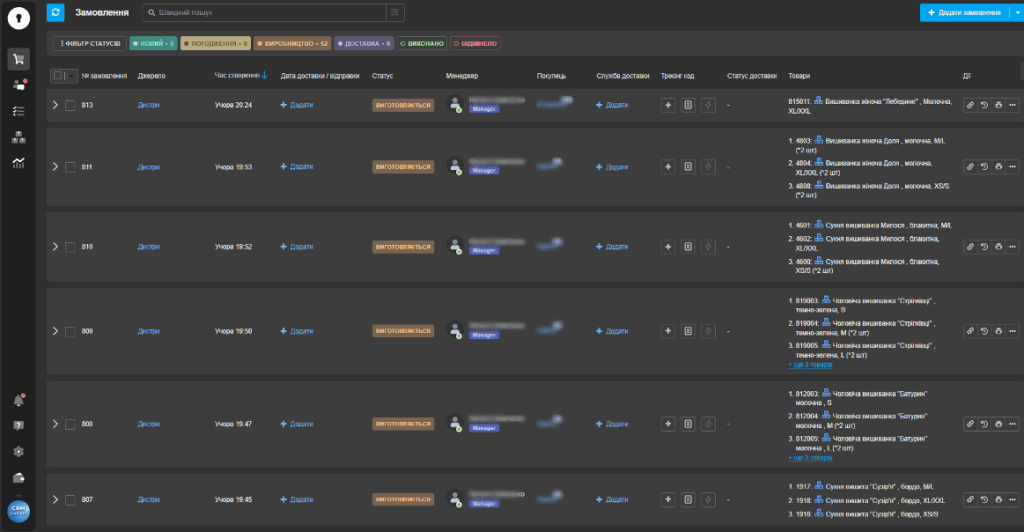The width and height of the screenshot is (1024, 532).
Task: Expand order 807 row details
Action: (x=55, y=499)
